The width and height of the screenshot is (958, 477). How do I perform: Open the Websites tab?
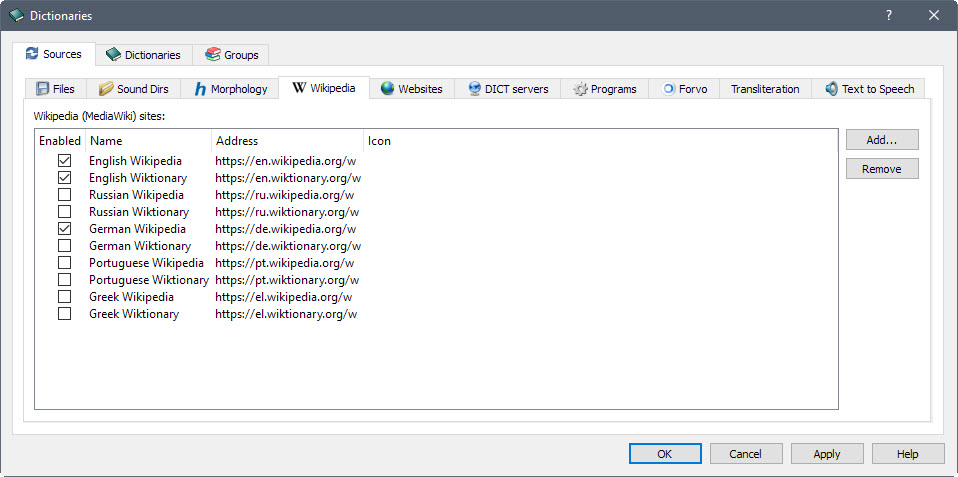pyautogui.click(x=412, y=89)
